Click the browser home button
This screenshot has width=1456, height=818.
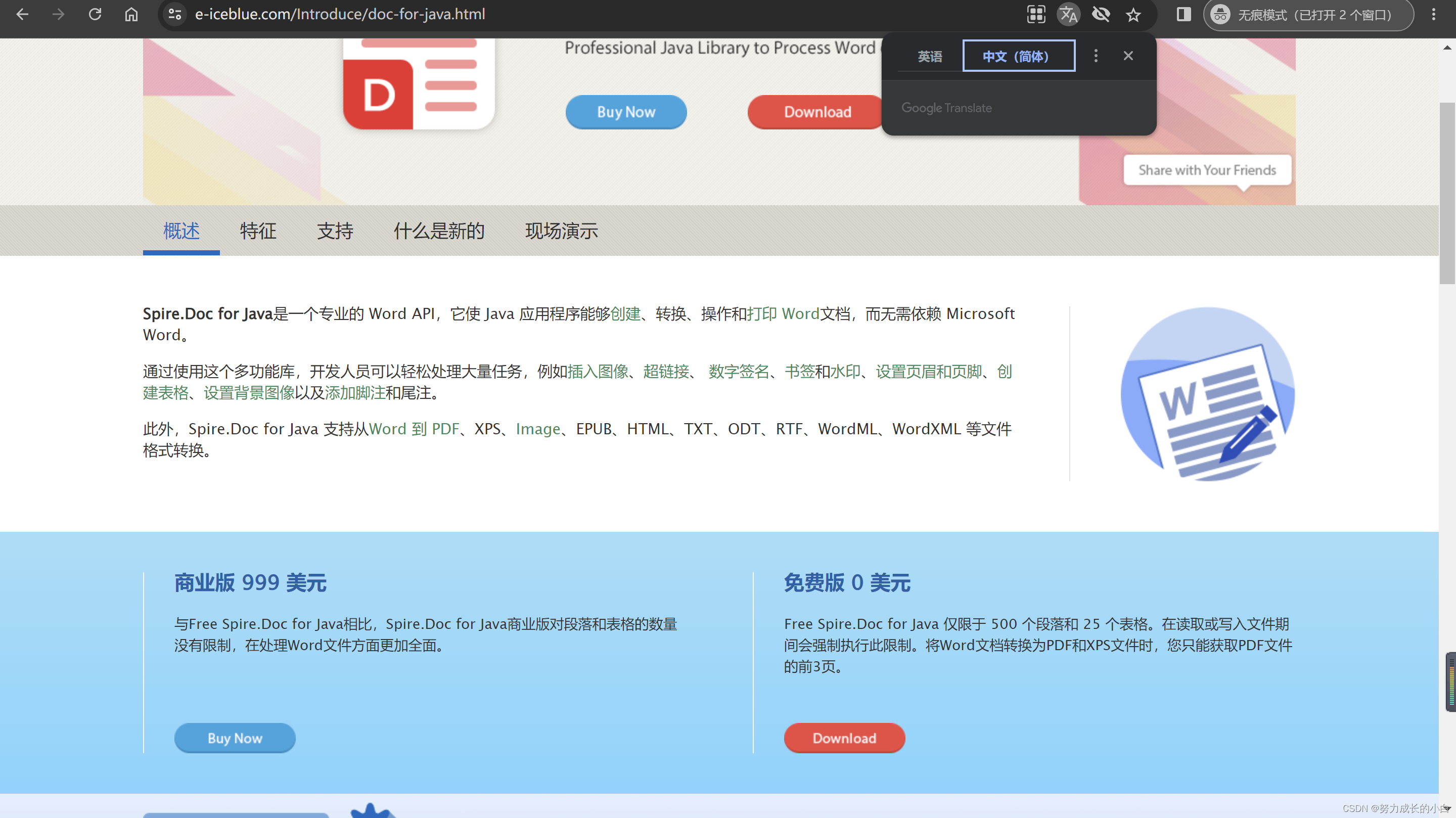click(130, 14)
